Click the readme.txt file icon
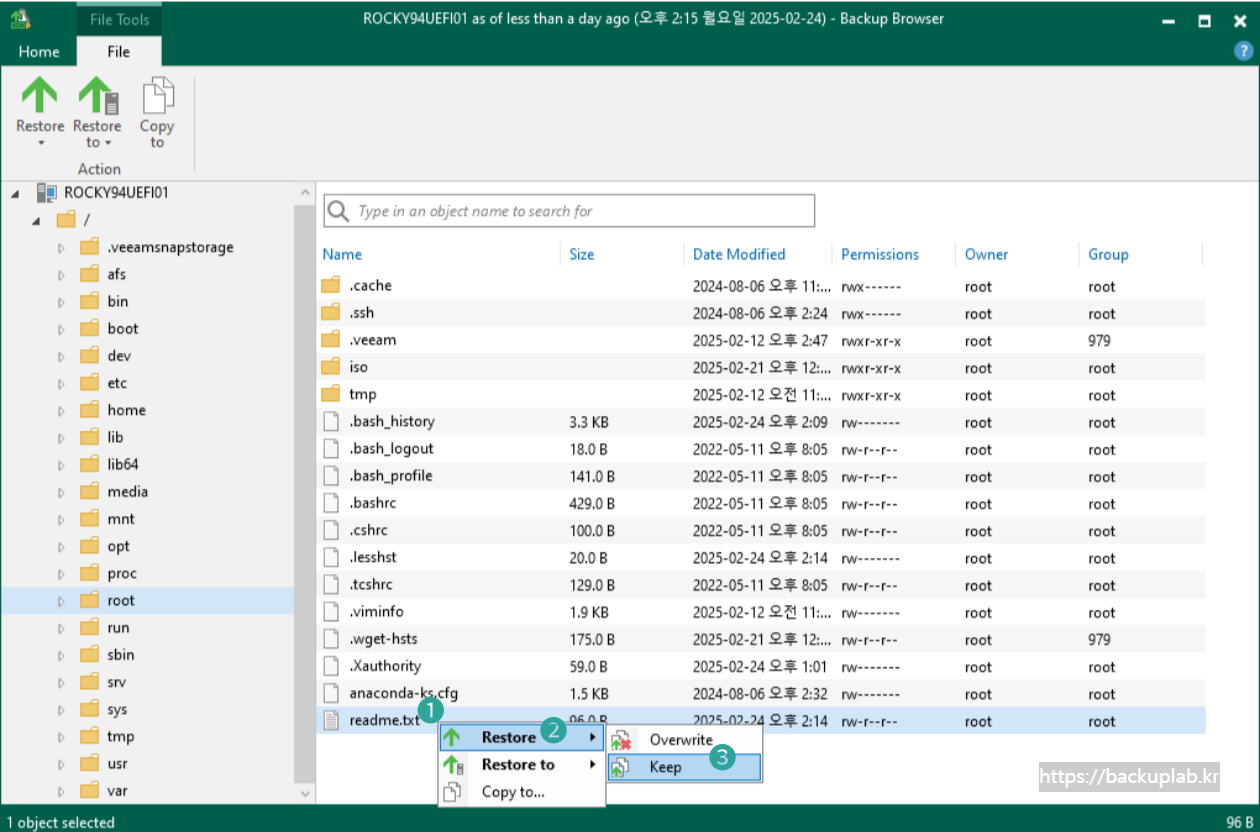The height and width of the screenshot is (832, 1260). coord(331,720)
